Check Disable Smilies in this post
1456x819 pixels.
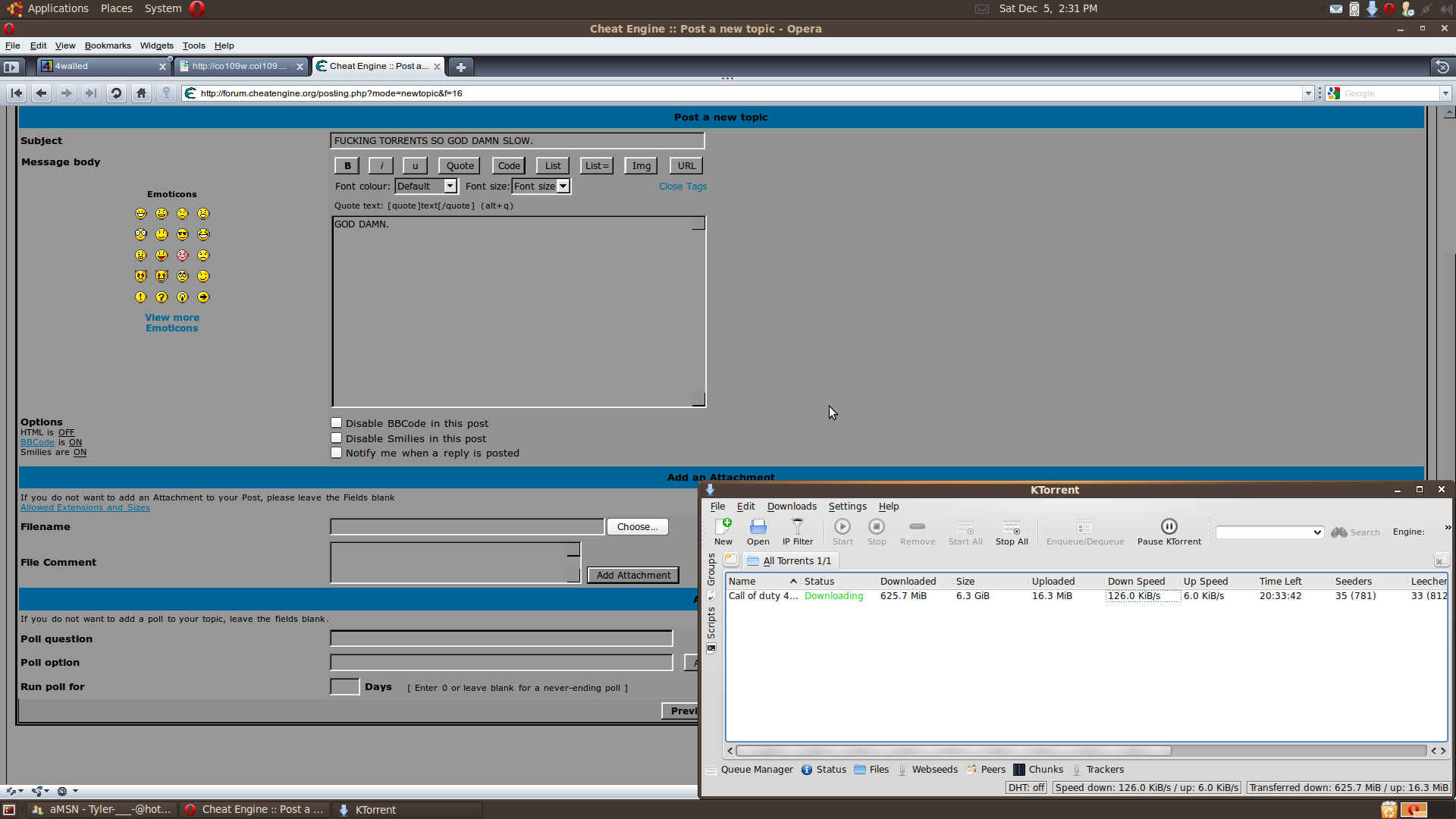337,438
